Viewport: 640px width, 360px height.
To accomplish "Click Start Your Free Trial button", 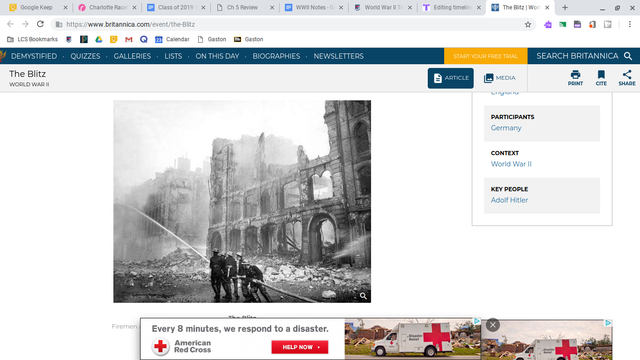I will [486, 56].
